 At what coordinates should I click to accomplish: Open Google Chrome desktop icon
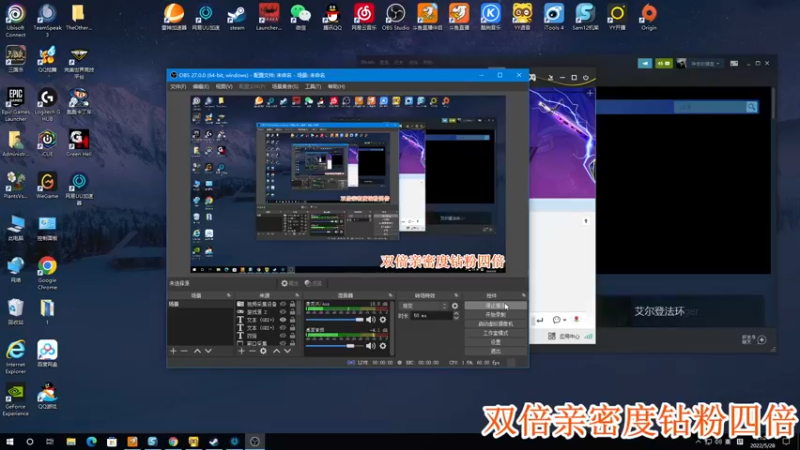pos(47,273)
